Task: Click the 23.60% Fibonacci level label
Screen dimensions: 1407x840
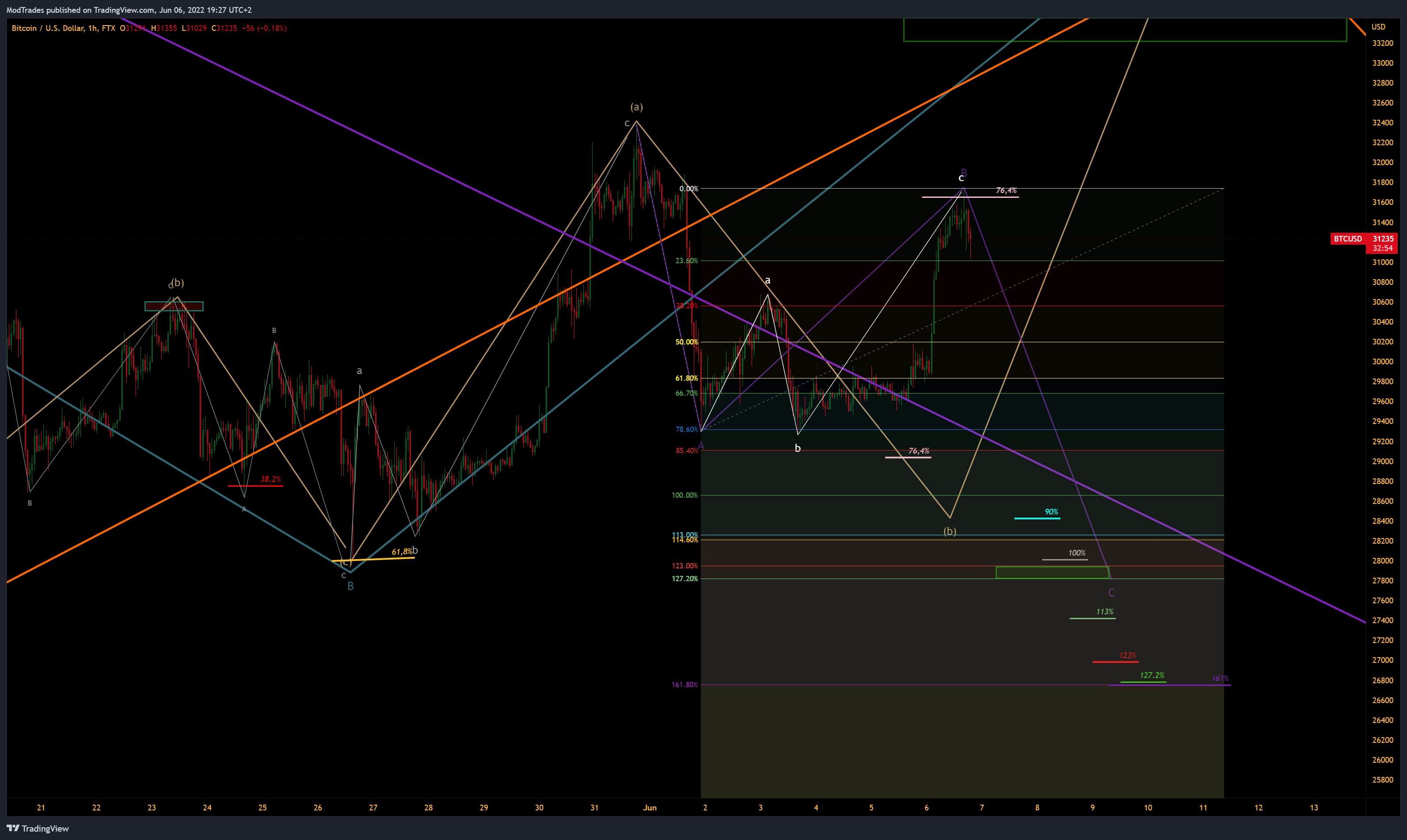Action: 687,261
